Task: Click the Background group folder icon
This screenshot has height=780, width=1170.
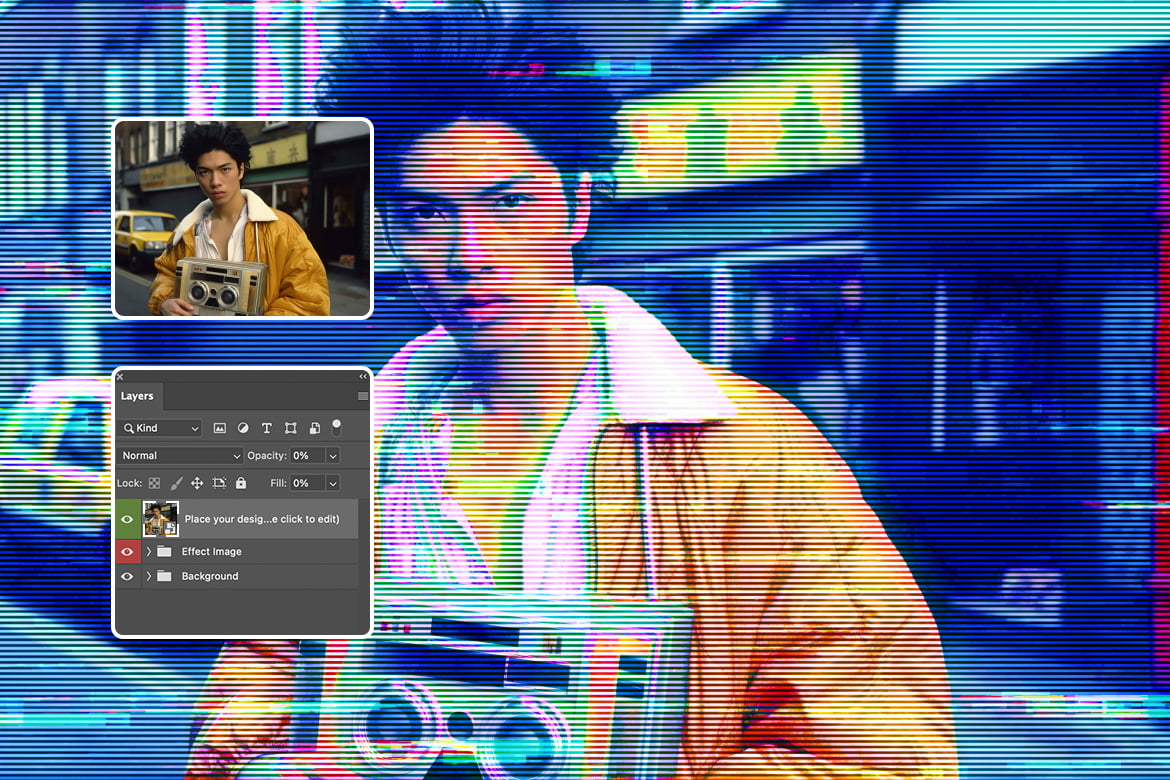Action: 164,576
